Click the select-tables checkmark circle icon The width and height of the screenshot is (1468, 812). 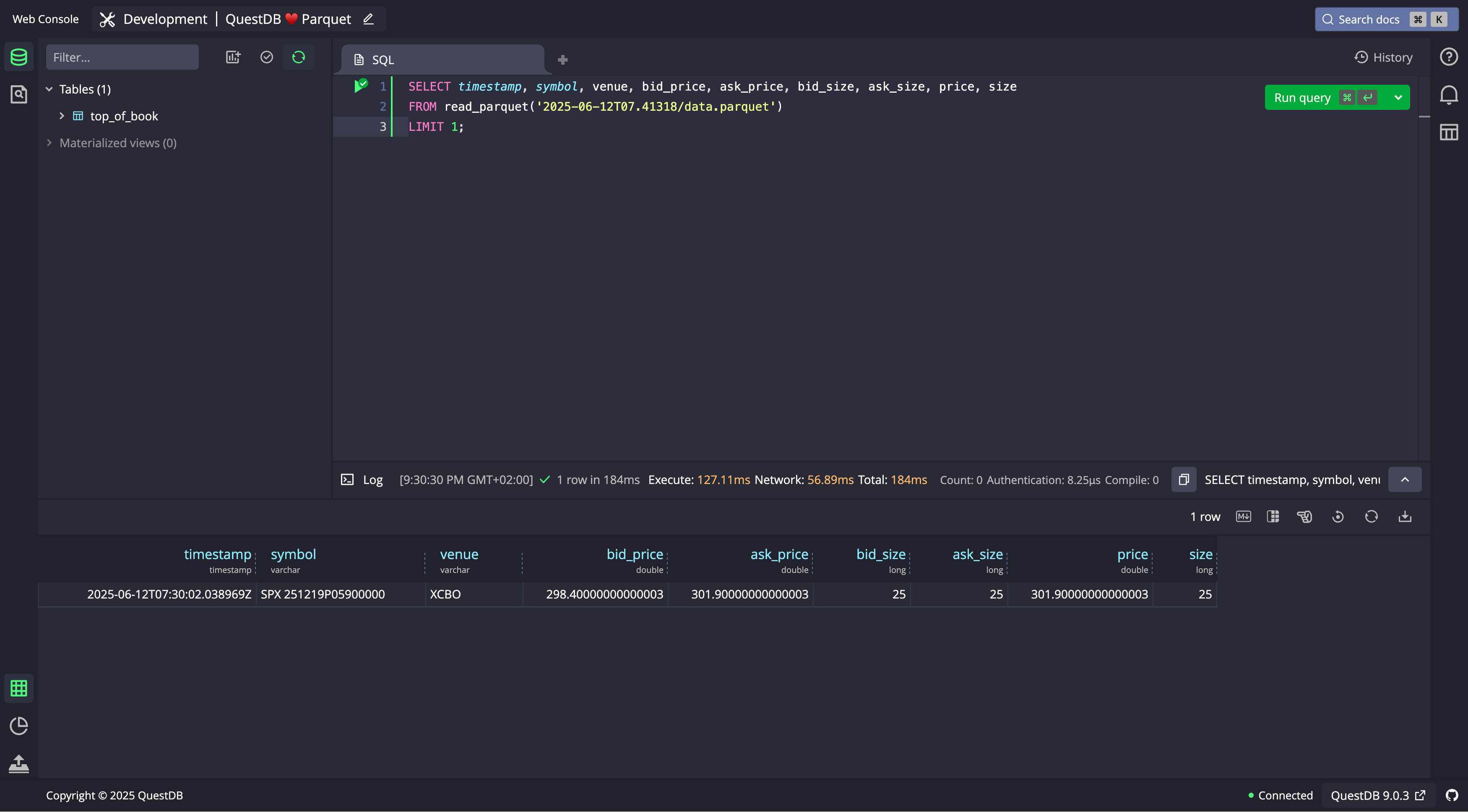267,57
